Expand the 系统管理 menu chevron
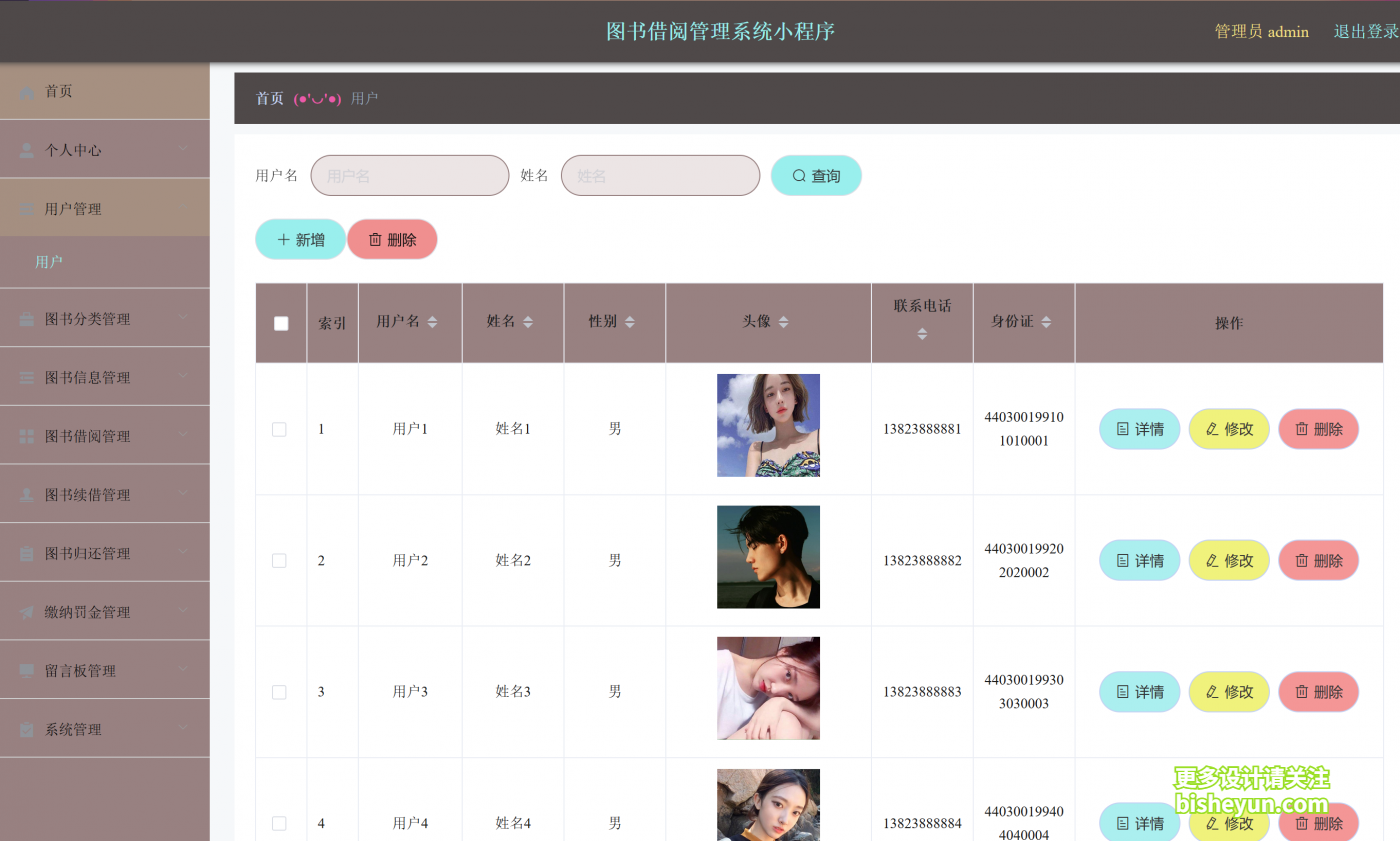The image size is (1400, 841). point(183,729)
